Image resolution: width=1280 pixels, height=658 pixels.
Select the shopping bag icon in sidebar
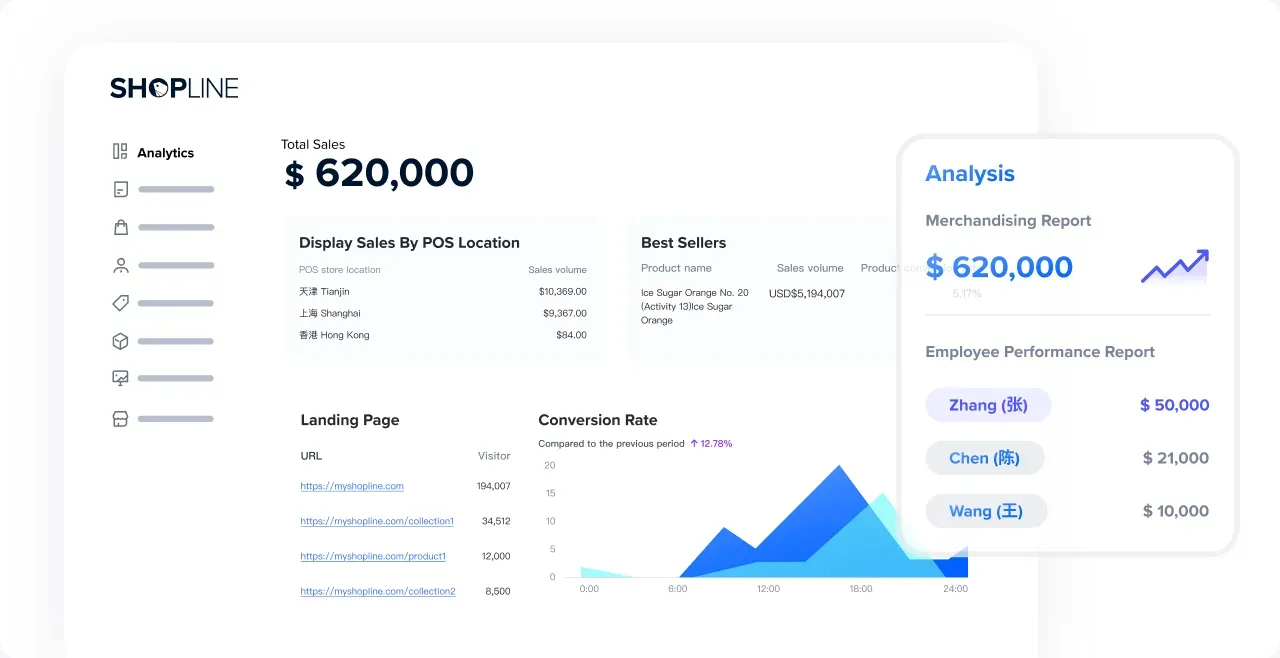coord(120,227)
